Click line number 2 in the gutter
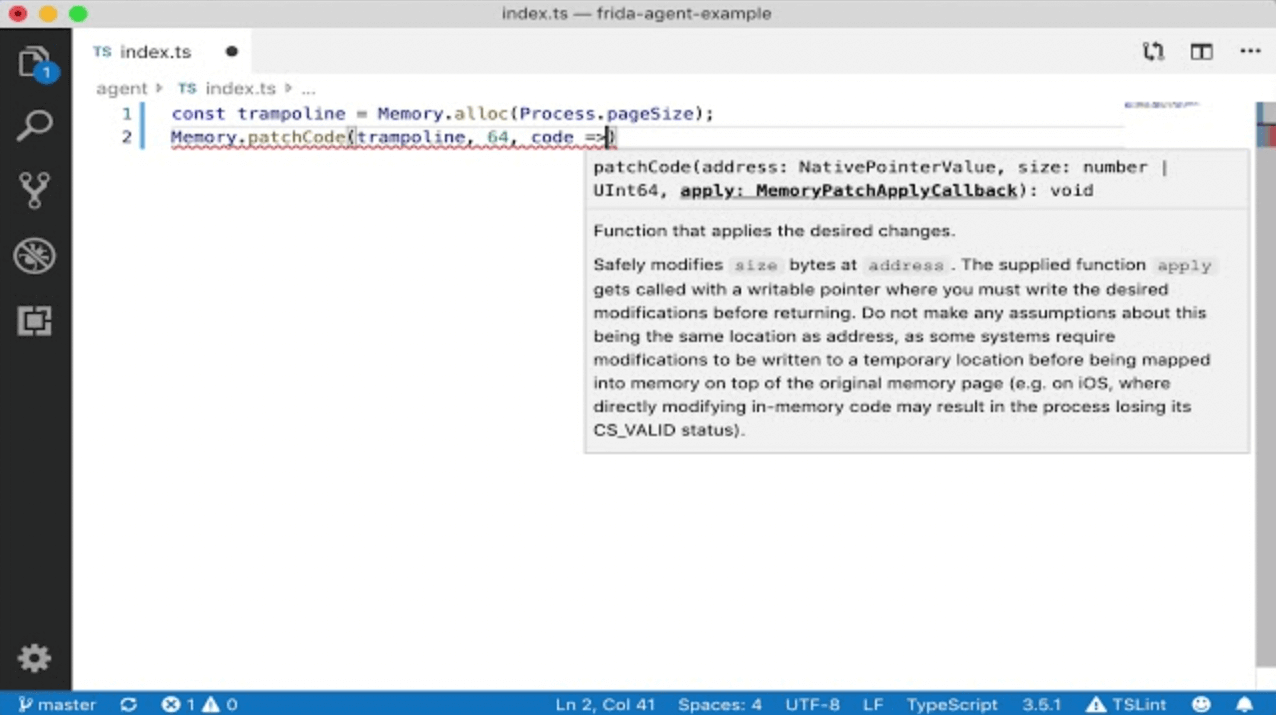Viewport: 1276px width, 715px height. click(126, 137)
